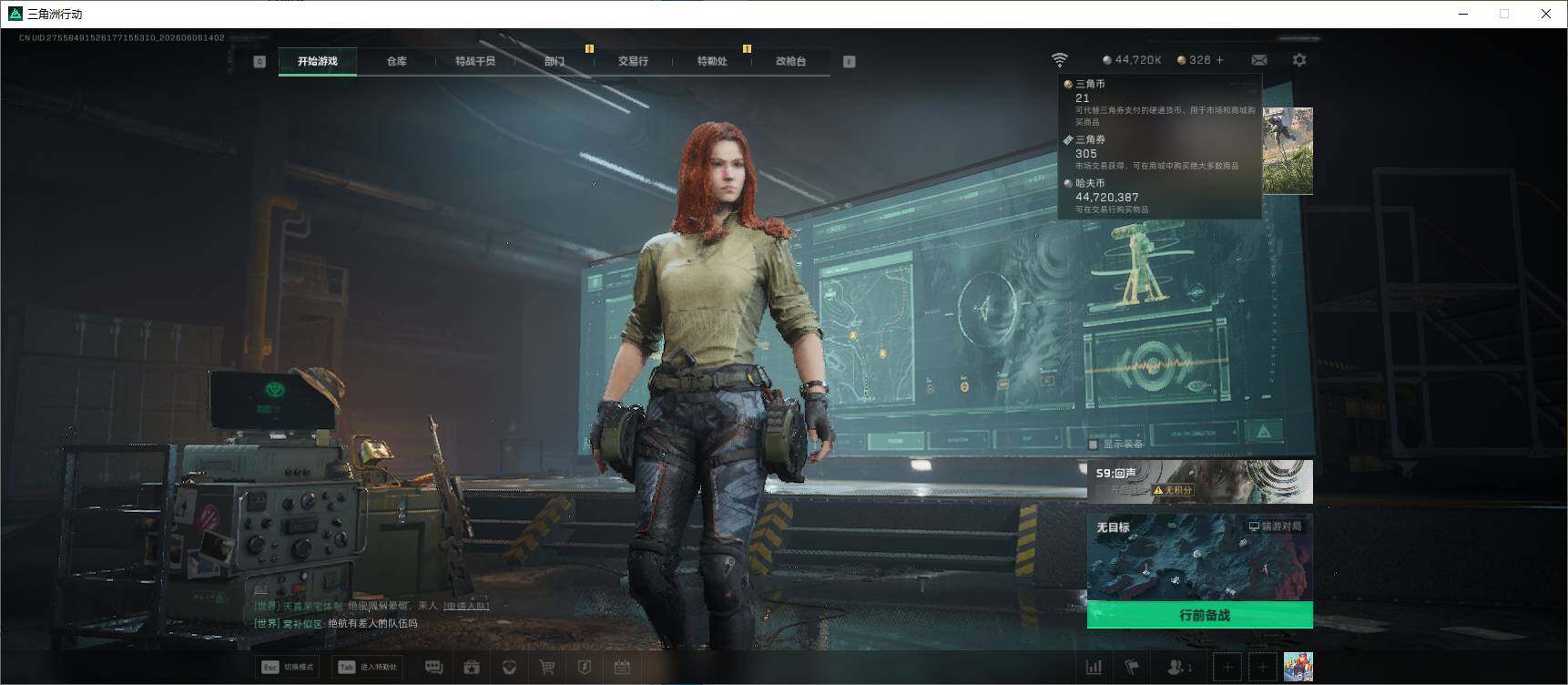This screenshot has width=1568, height=685.
Task: Open the S9:回声 season banner
Action: click(x=1199, y=482)
